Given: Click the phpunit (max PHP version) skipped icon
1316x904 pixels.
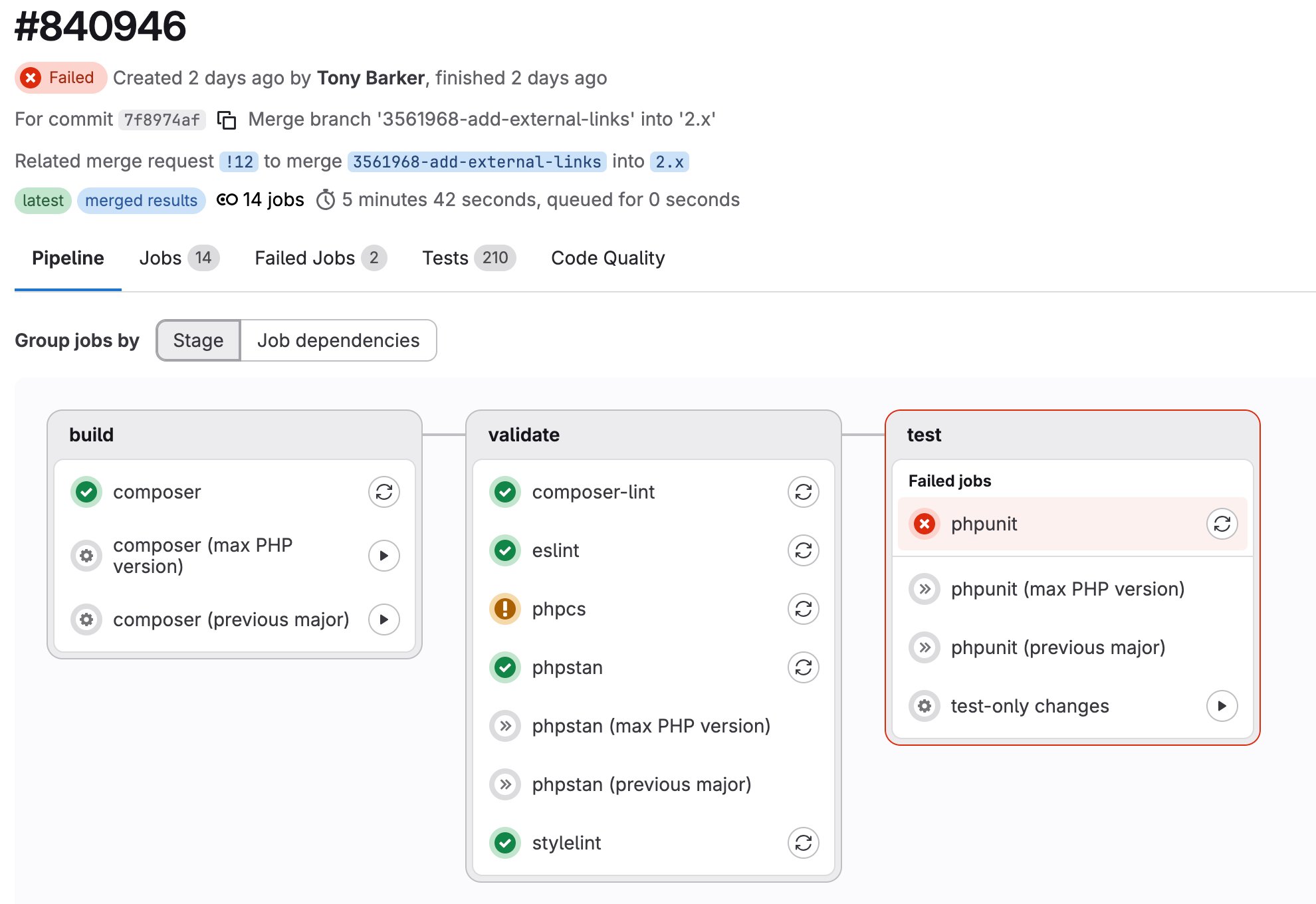Looking at the screenshot, I should (925, 589).
